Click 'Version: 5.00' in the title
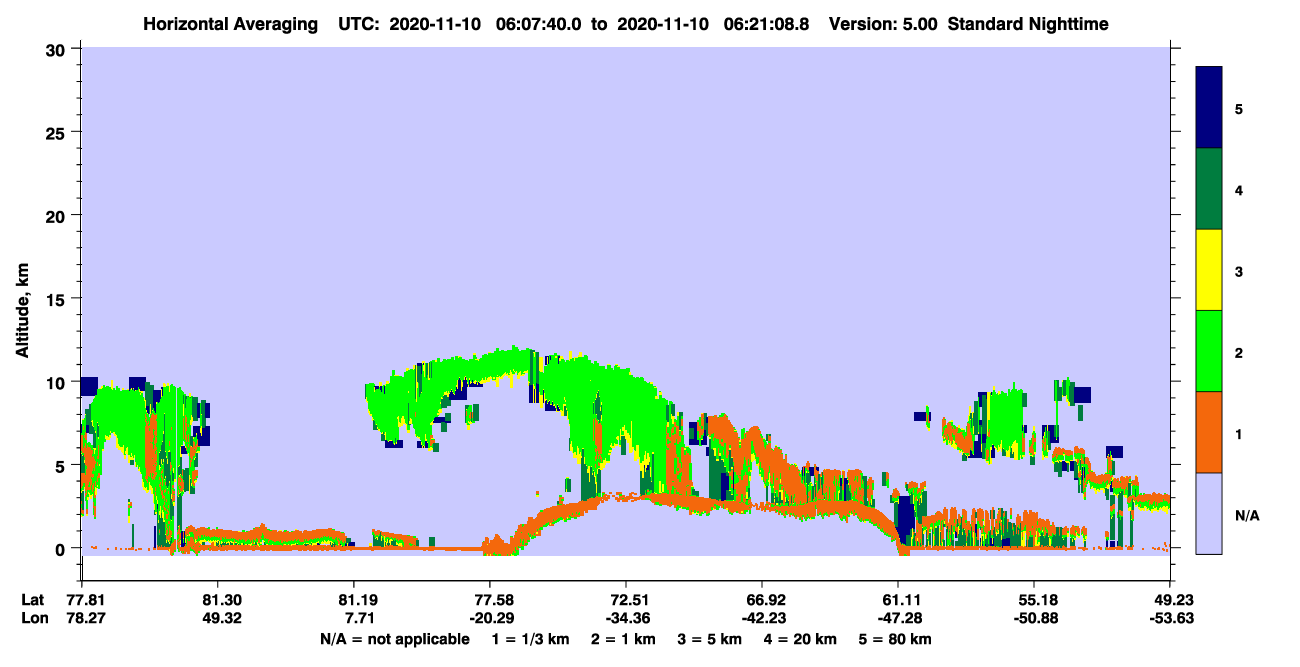The image size is (1300, 667). 881,24
